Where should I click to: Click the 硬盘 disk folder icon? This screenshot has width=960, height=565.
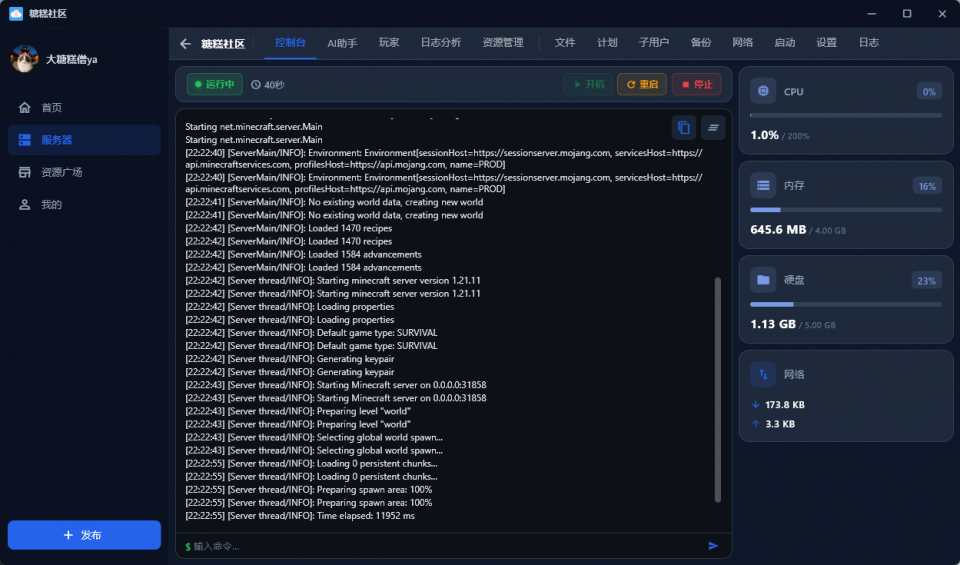pos(763,280)
